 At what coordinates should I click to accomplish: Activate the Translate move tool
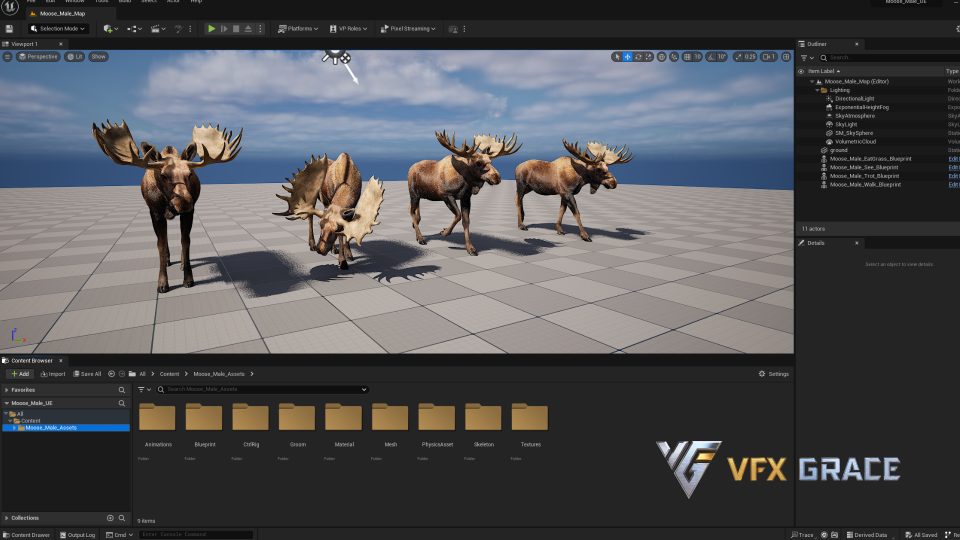click(x=628, y=57)
